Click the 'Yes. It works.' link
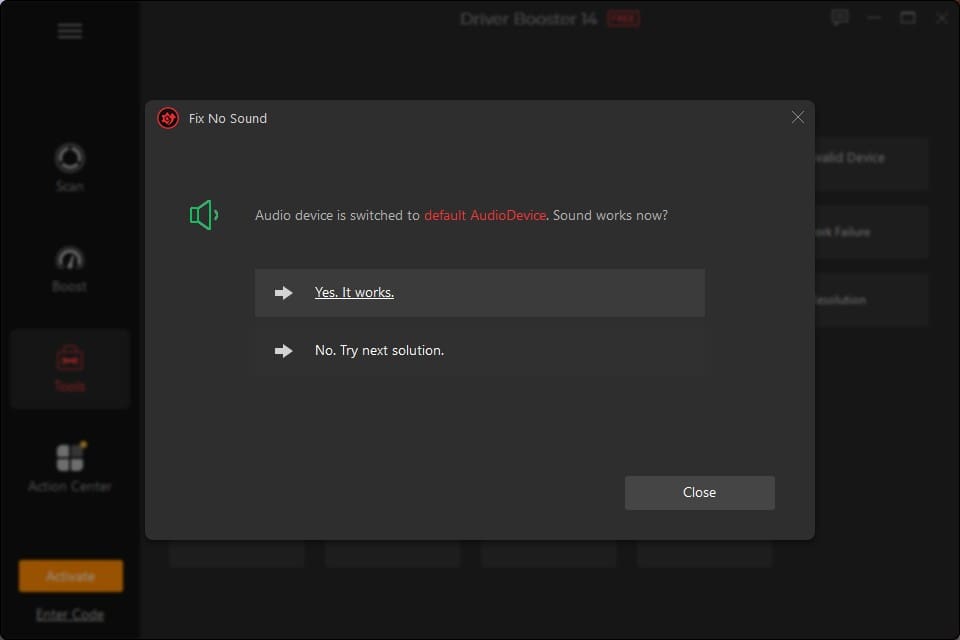The width and height of the screenshot is (960, 640). coord(354,292)
